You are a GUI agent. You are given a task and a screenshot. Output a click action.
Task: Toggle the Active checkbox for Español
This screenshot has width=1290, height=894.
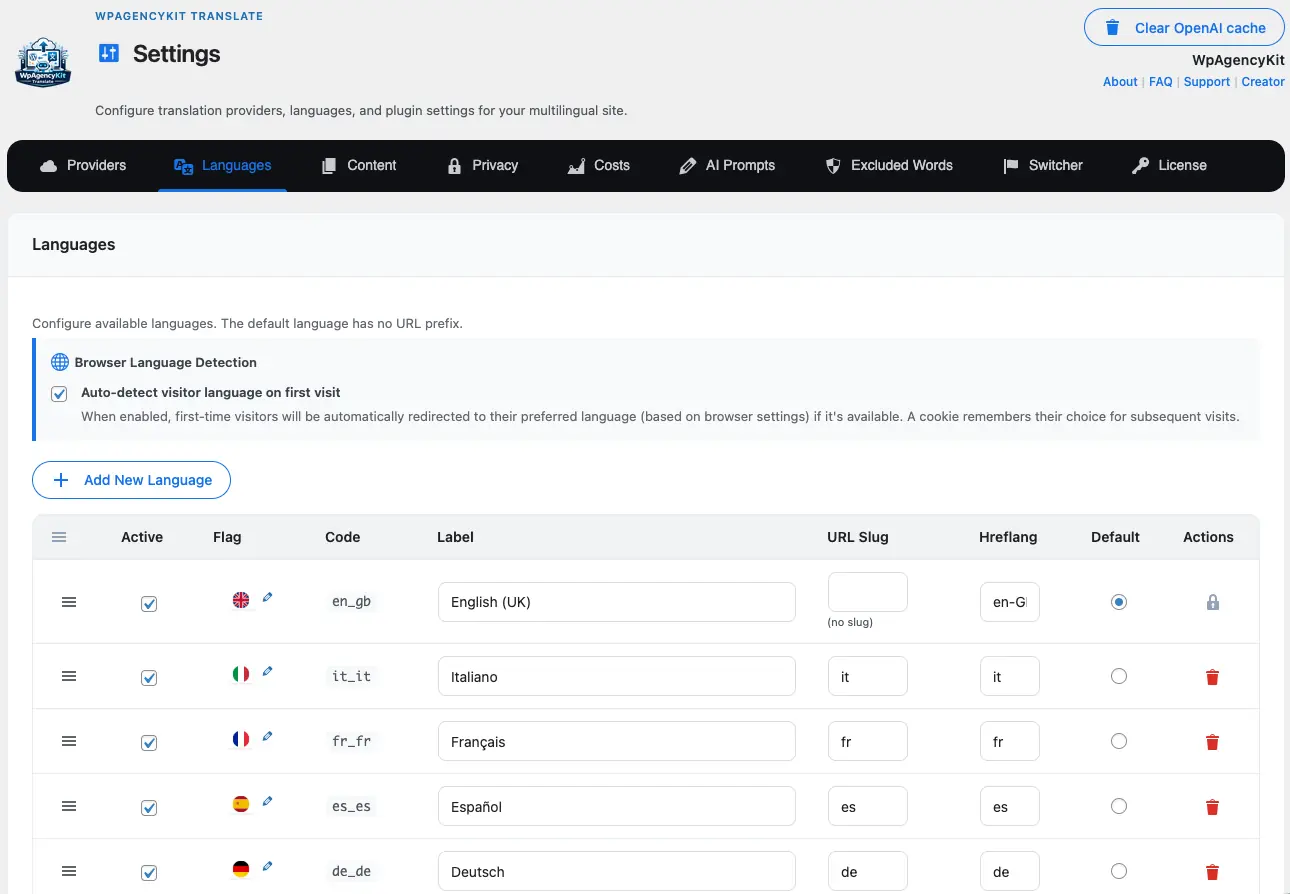tap(149, 808)
